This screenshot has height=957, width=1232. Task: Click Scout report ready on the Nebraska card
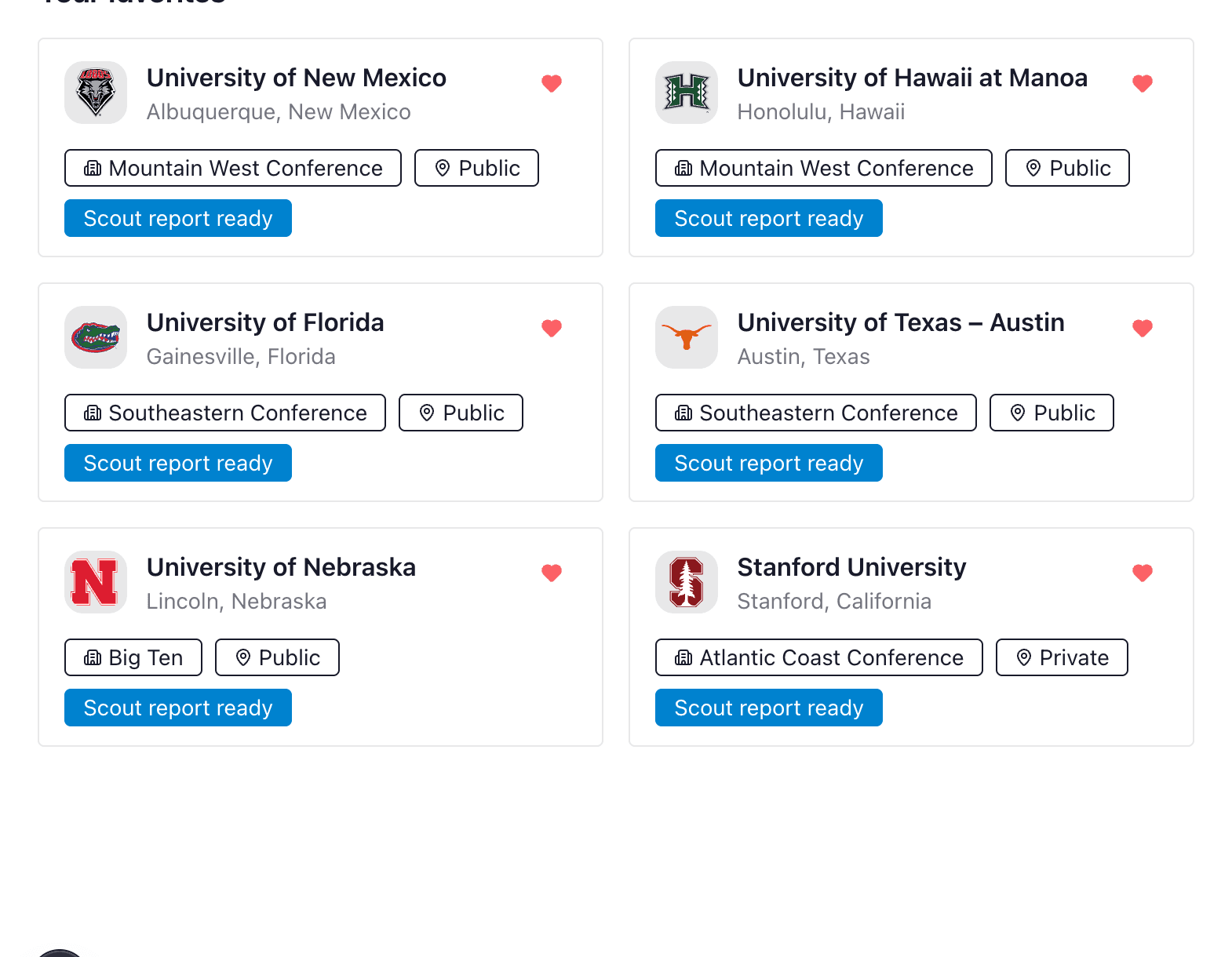pos(177,707)
